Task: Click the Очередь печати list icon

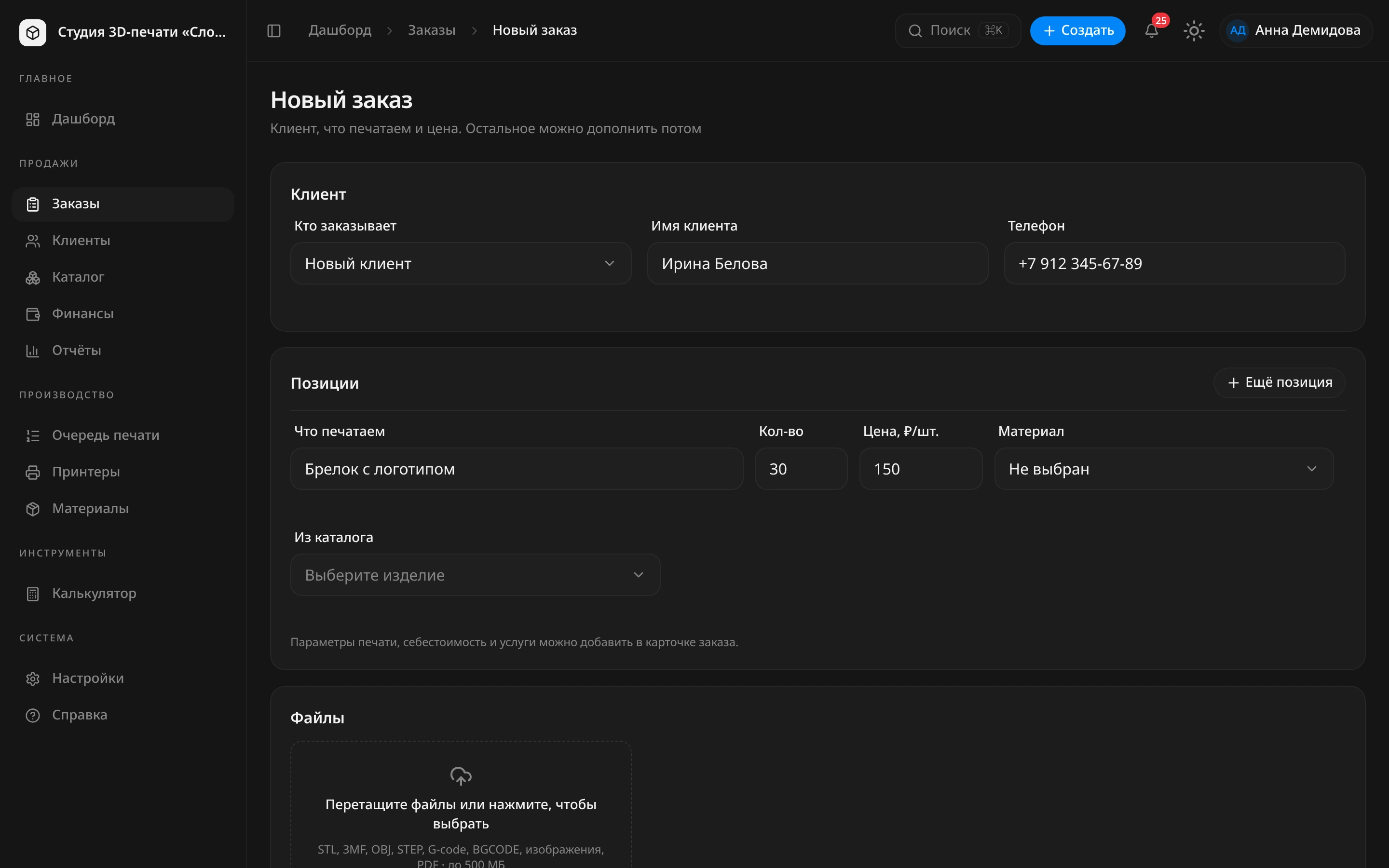Action: 33,436
